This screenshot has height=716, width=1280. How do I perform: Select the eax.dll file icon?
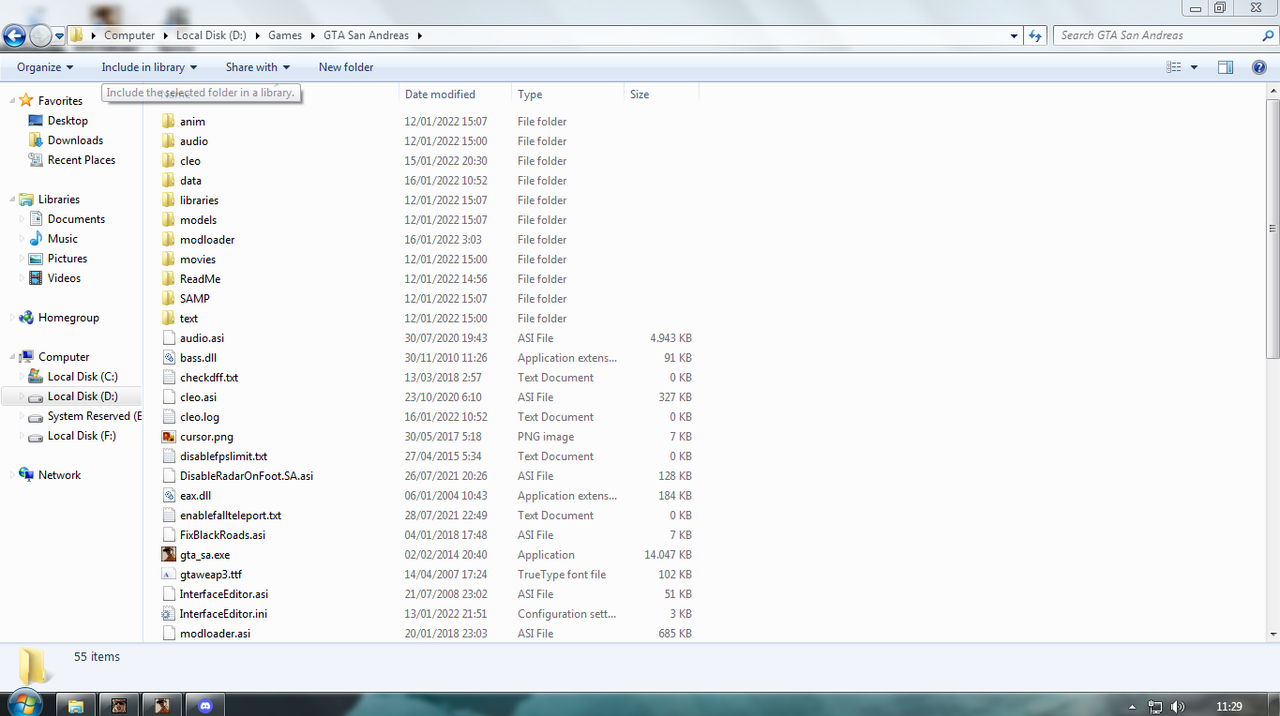point(169,495)
